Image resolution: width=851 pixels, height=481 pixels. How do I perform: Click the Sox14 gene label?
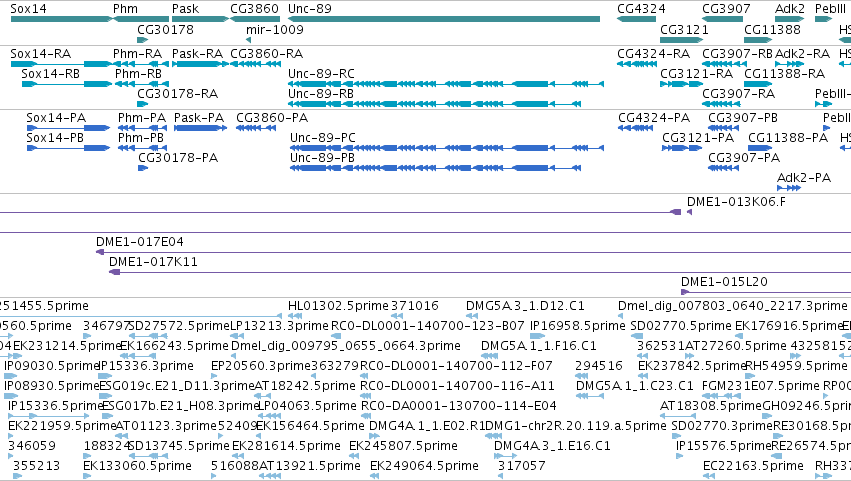[28, 9]
